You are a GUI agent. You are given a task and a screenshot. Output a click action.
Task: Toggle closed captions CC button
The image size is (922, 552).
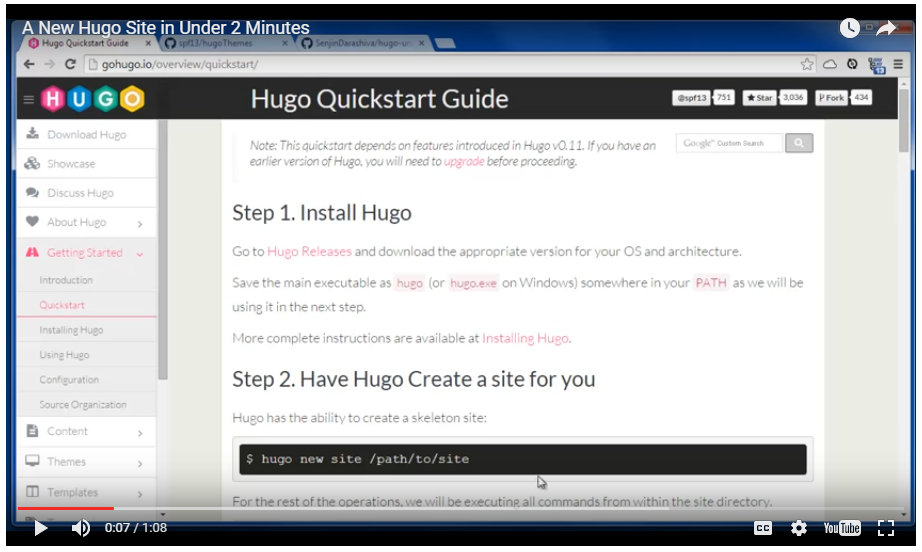coord(763,528)
